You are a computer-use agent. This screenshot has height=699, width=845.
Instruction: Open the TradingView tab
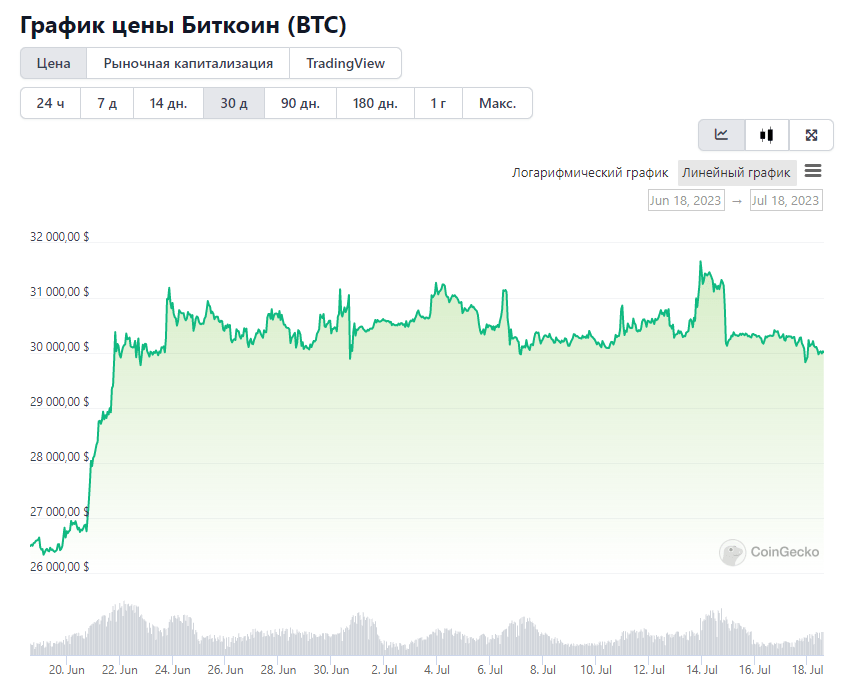pyautogui.click(x=345, y=63)
